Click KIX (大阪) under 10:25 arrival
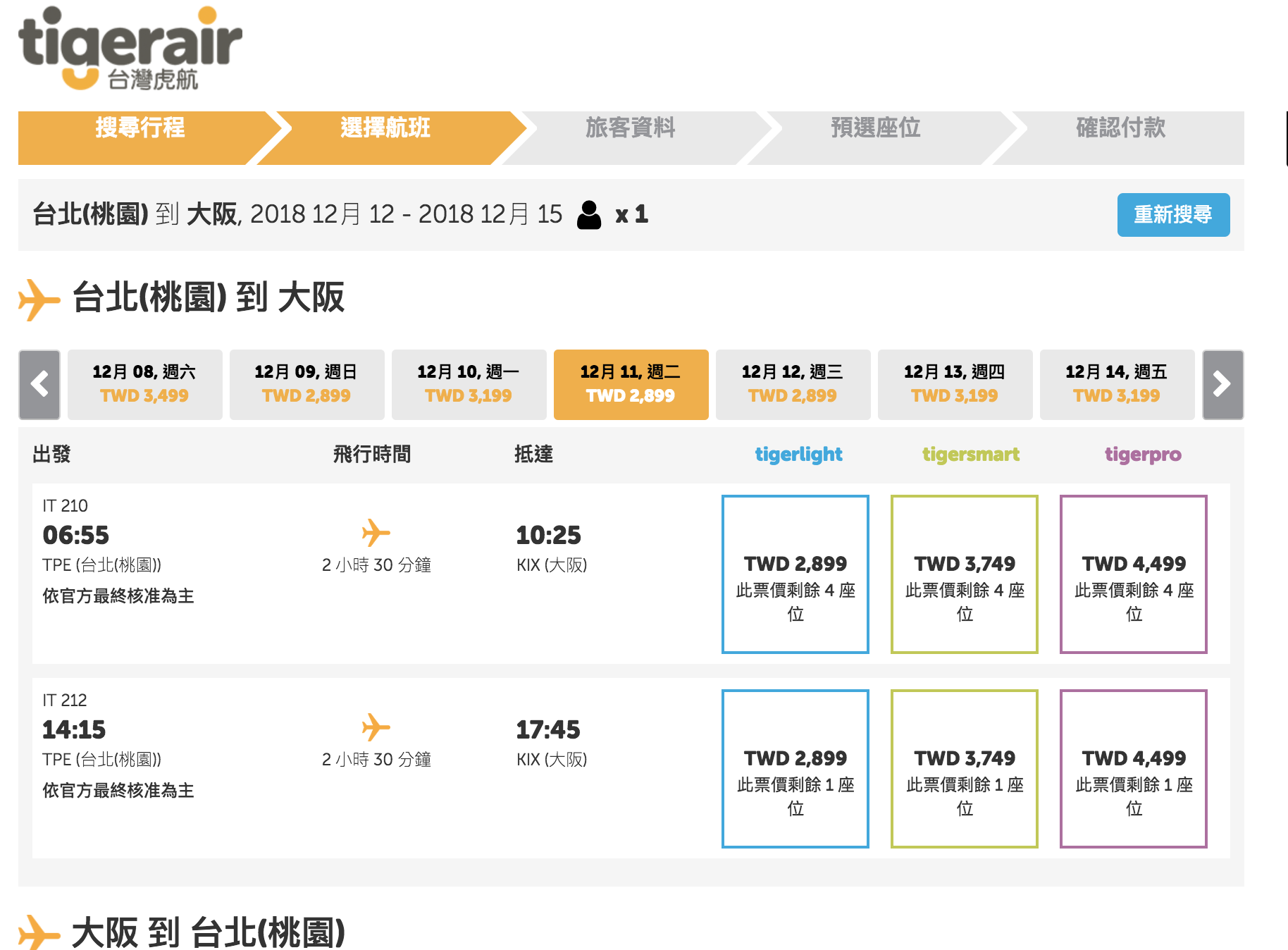This screenshot has width=1288, height=950. (x=552, y=565)
